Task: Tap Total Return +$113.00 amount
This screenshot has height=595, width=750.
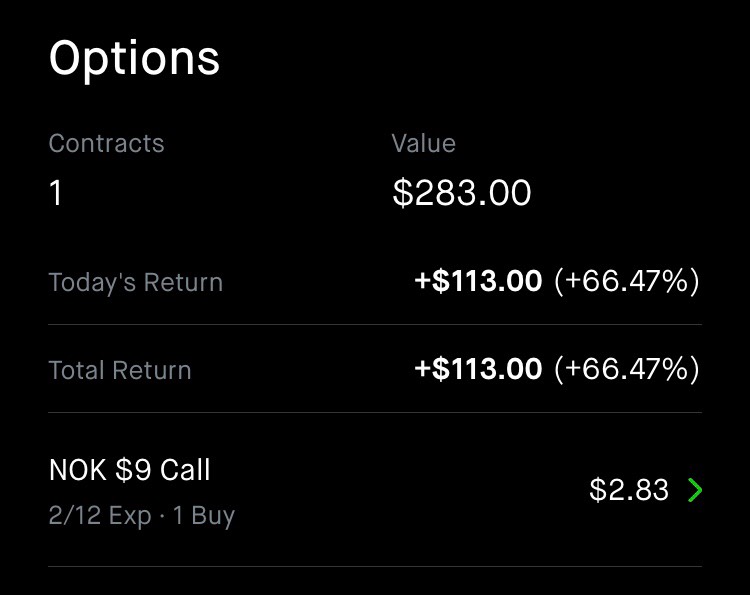Action: (478, 369)
